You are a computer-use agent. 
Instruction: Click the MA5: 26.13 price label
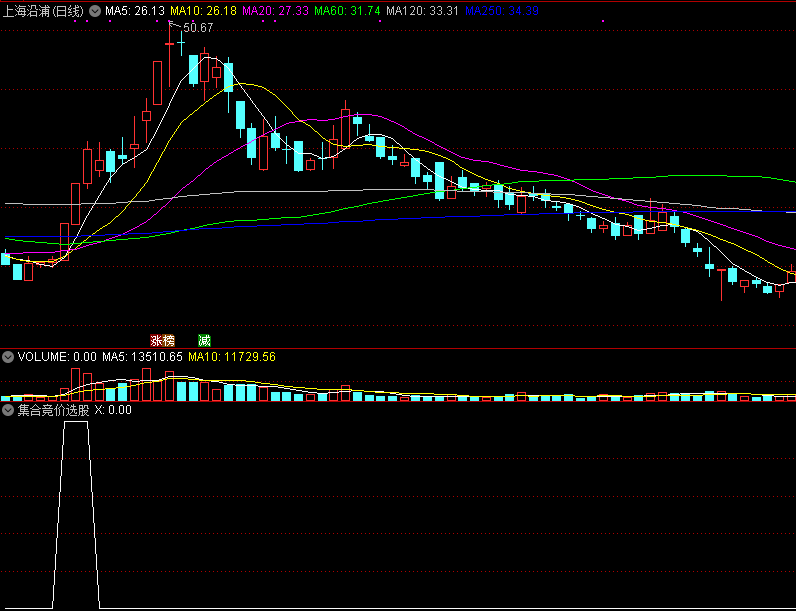pos(135,11)
